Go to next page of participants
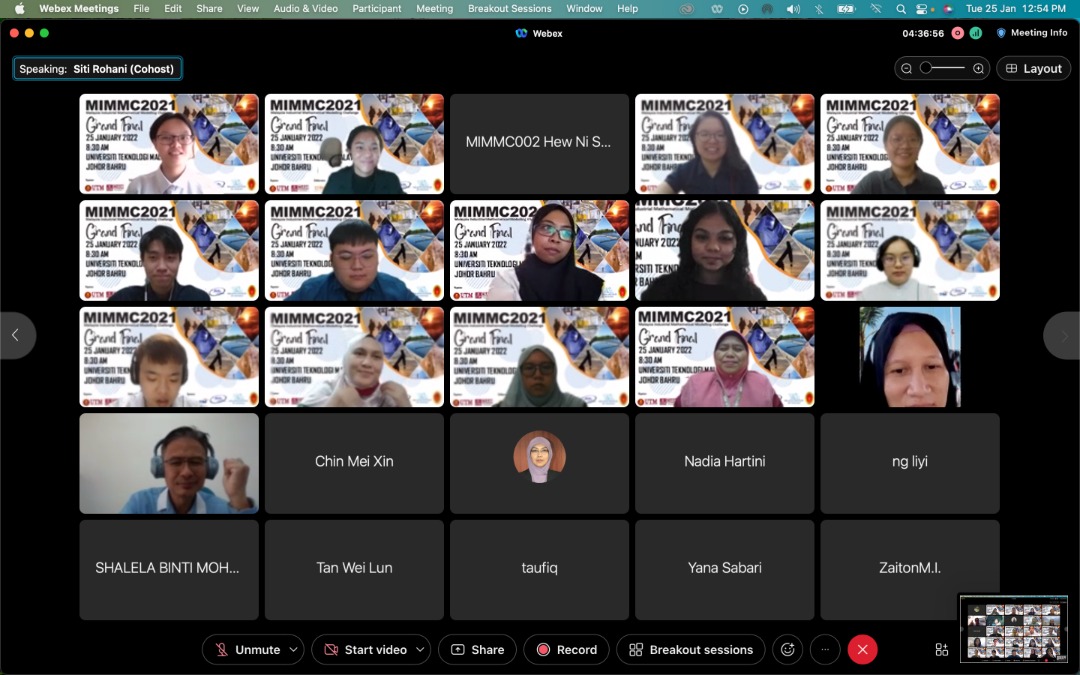The width and height of the screenshot is (1080, 675). coord(1062,336)
